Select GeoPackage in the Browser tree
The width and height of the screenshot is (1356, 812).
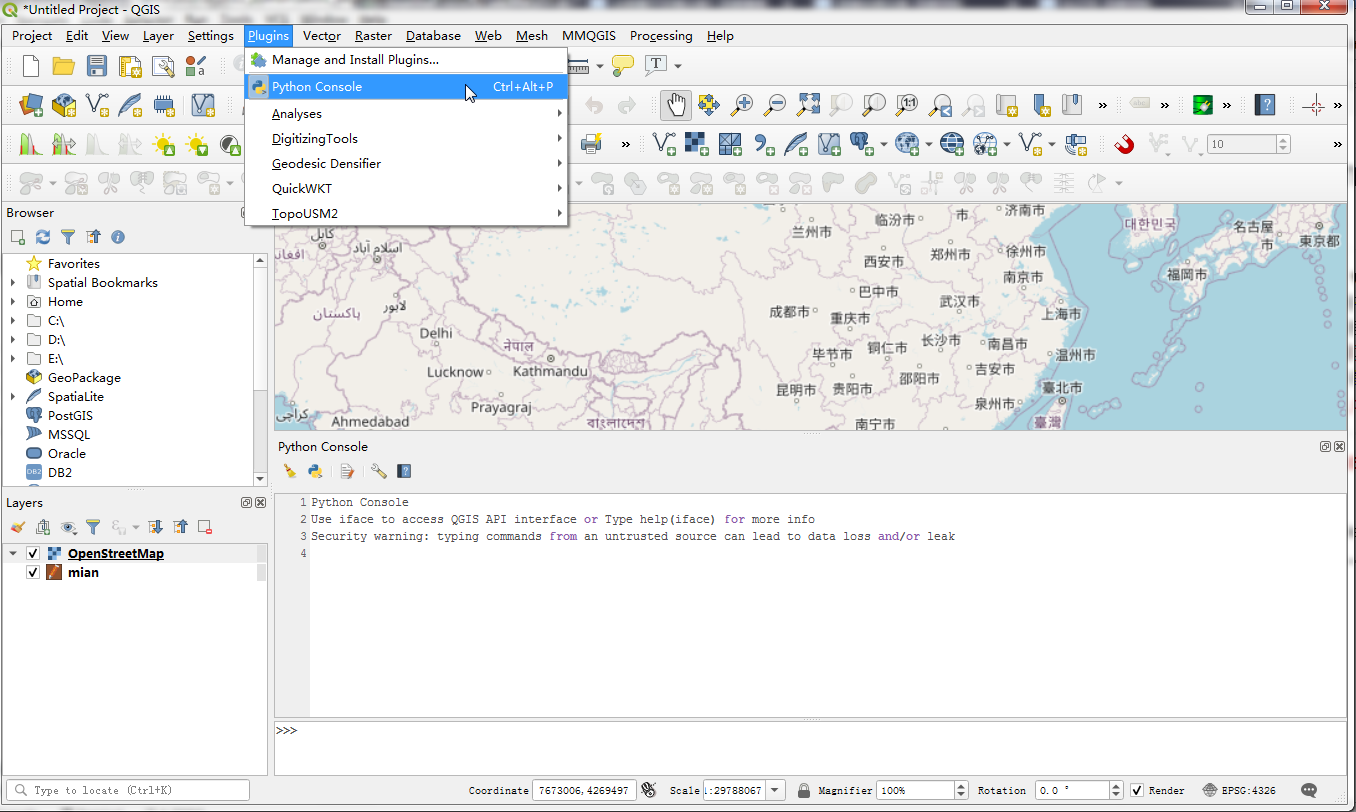pos(84,378)
